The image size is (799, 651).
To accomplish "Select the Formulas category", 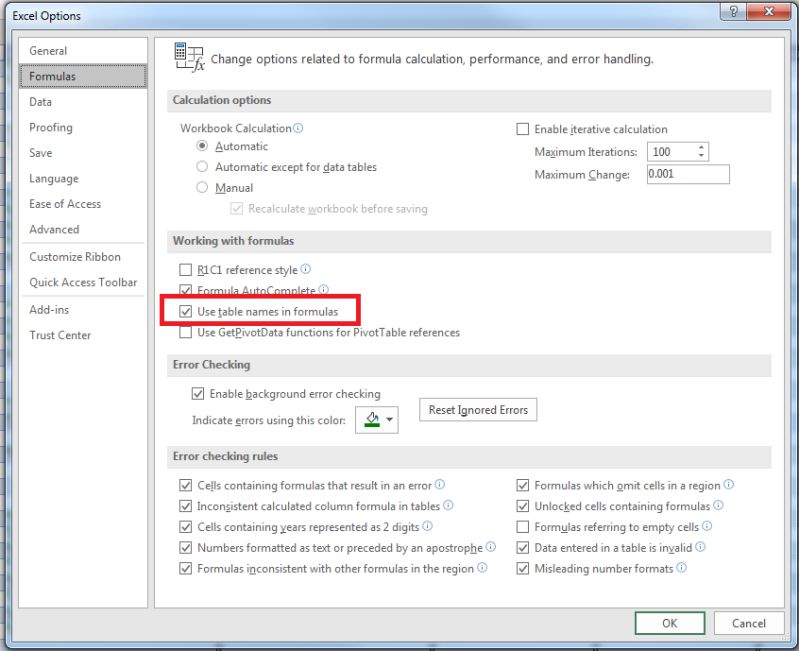I will (83, 76).
